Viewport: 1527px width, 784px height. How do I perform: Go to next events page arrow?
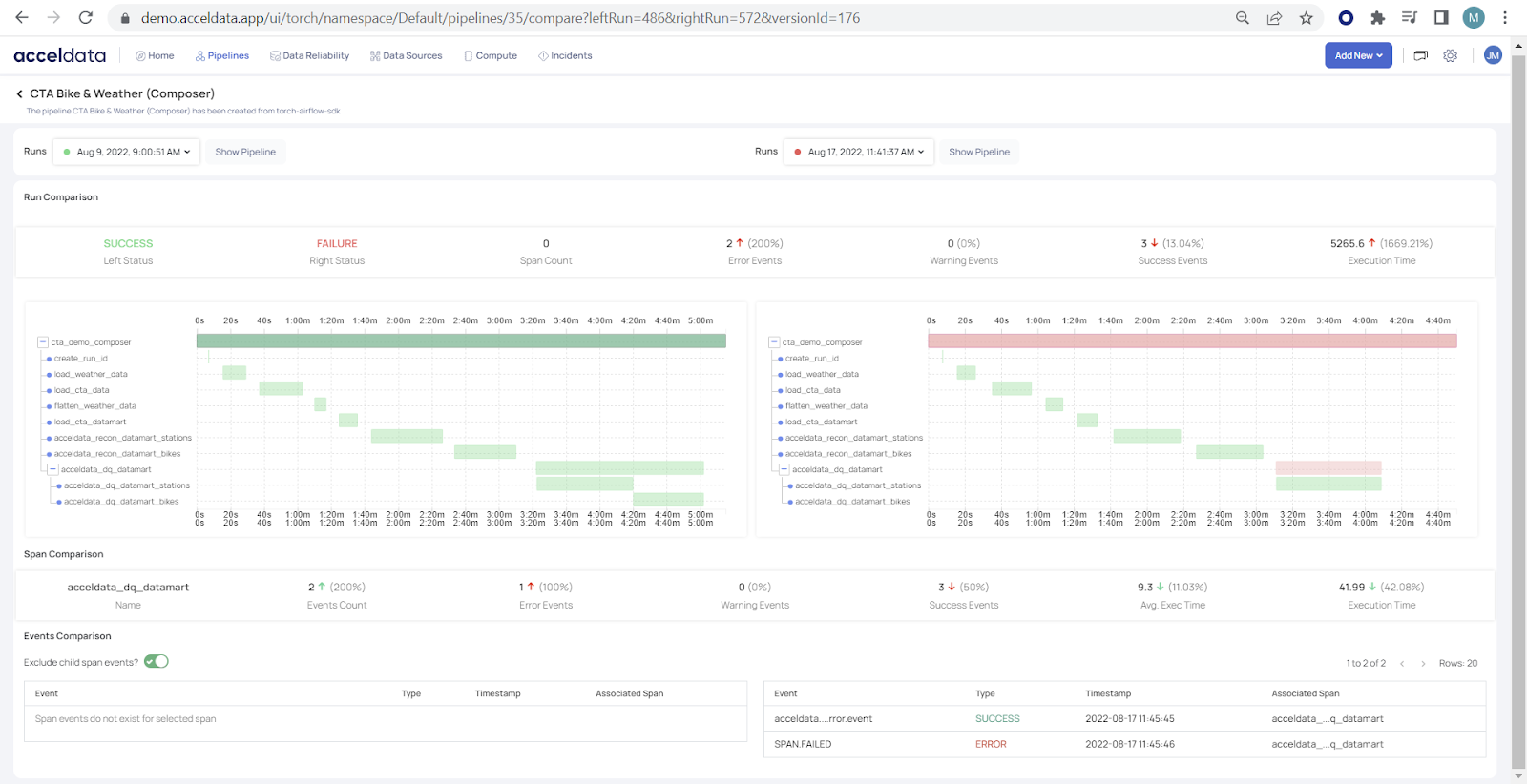(1423, 663)
